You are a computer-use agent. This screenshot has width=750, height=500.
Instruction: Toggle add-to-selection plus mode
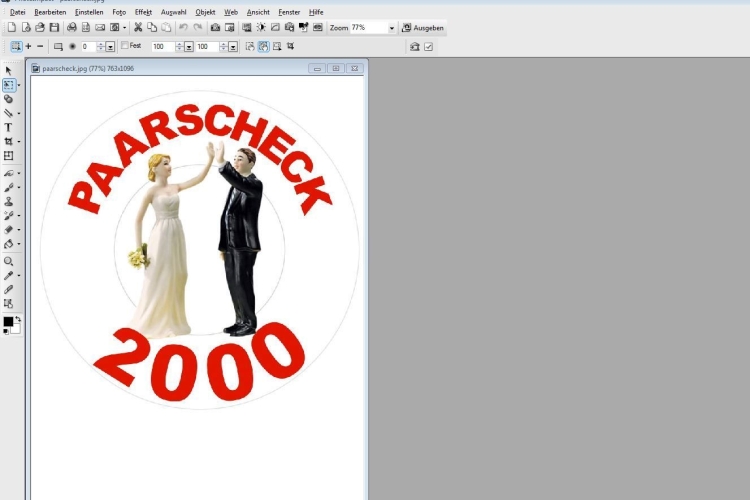pos(28,46)
